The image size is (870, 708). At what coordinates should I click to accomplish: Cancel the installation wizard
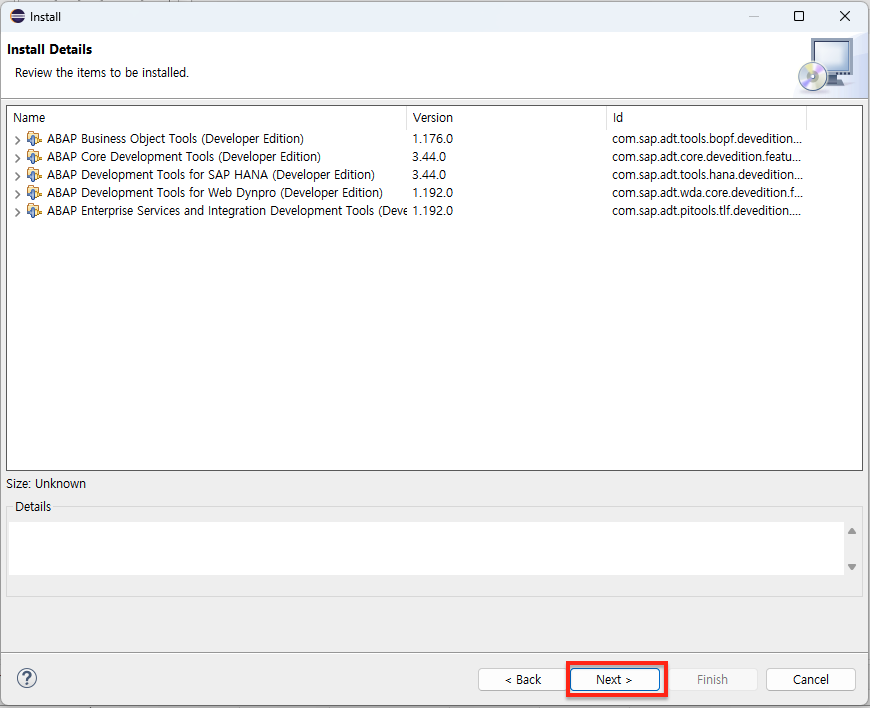click(x=811, y=679)
